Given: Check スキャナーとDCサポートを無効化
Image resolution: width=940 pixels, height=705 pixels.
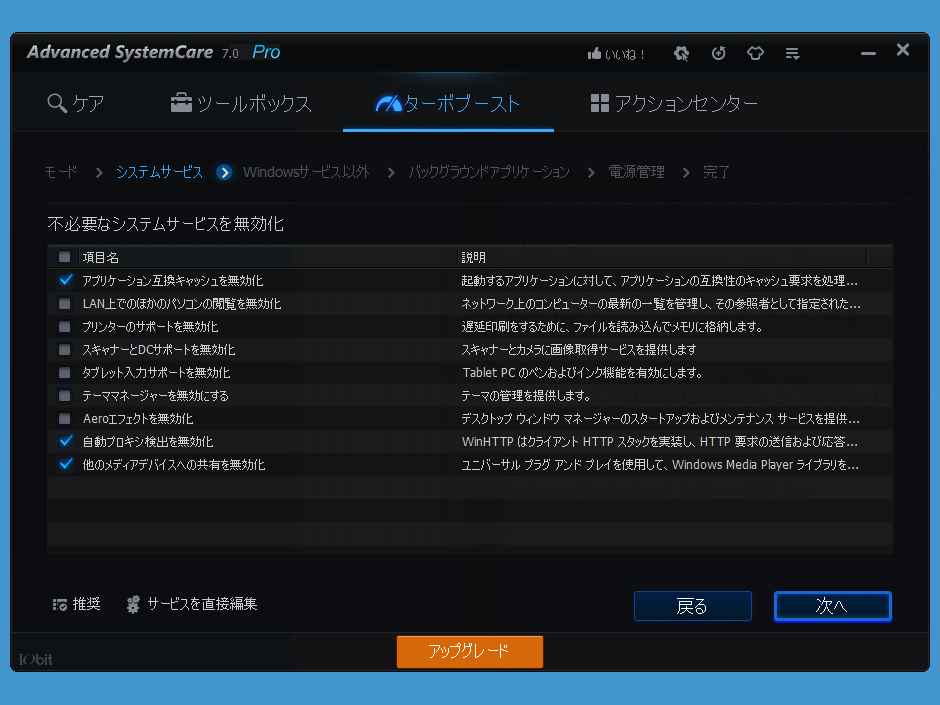Looking at the screenshot, I should click(64, 350).
